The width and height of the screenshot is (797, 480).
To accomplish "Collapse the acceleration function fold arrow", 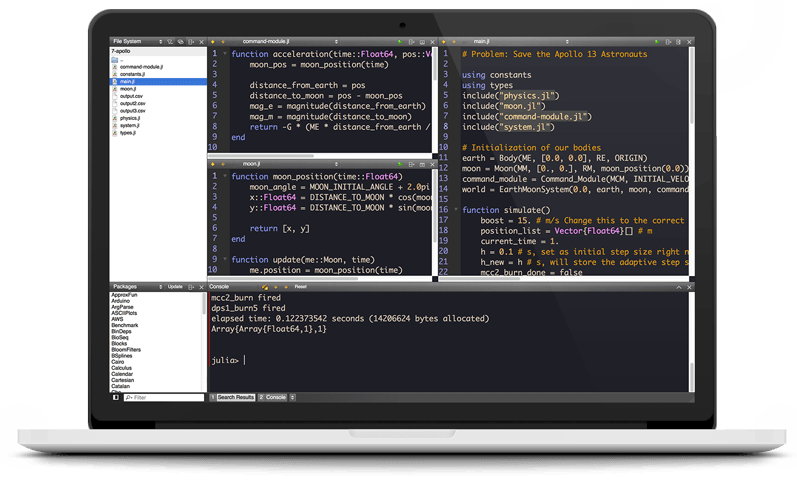I will click(225, 54).
